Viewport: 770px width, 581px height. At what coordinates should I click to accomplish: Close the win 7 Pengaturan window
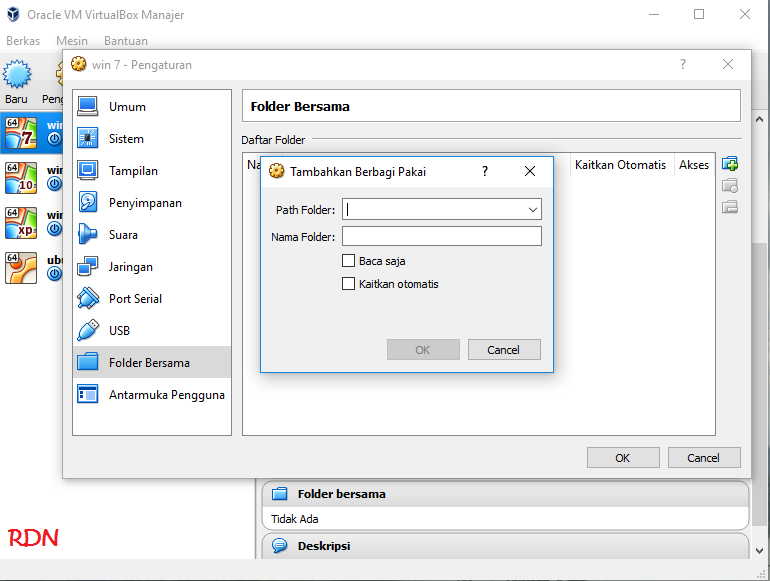(x=728, y=64)
